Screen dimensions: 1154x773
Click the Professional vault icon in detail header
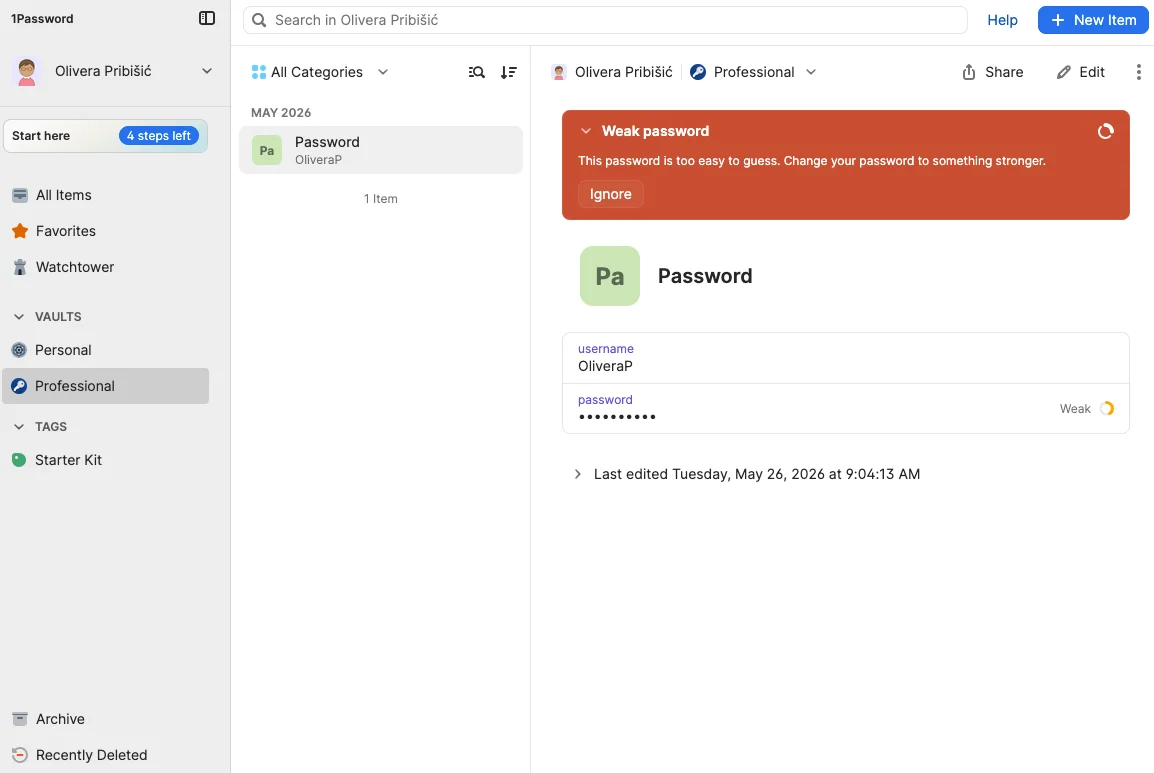pos(698,72)
